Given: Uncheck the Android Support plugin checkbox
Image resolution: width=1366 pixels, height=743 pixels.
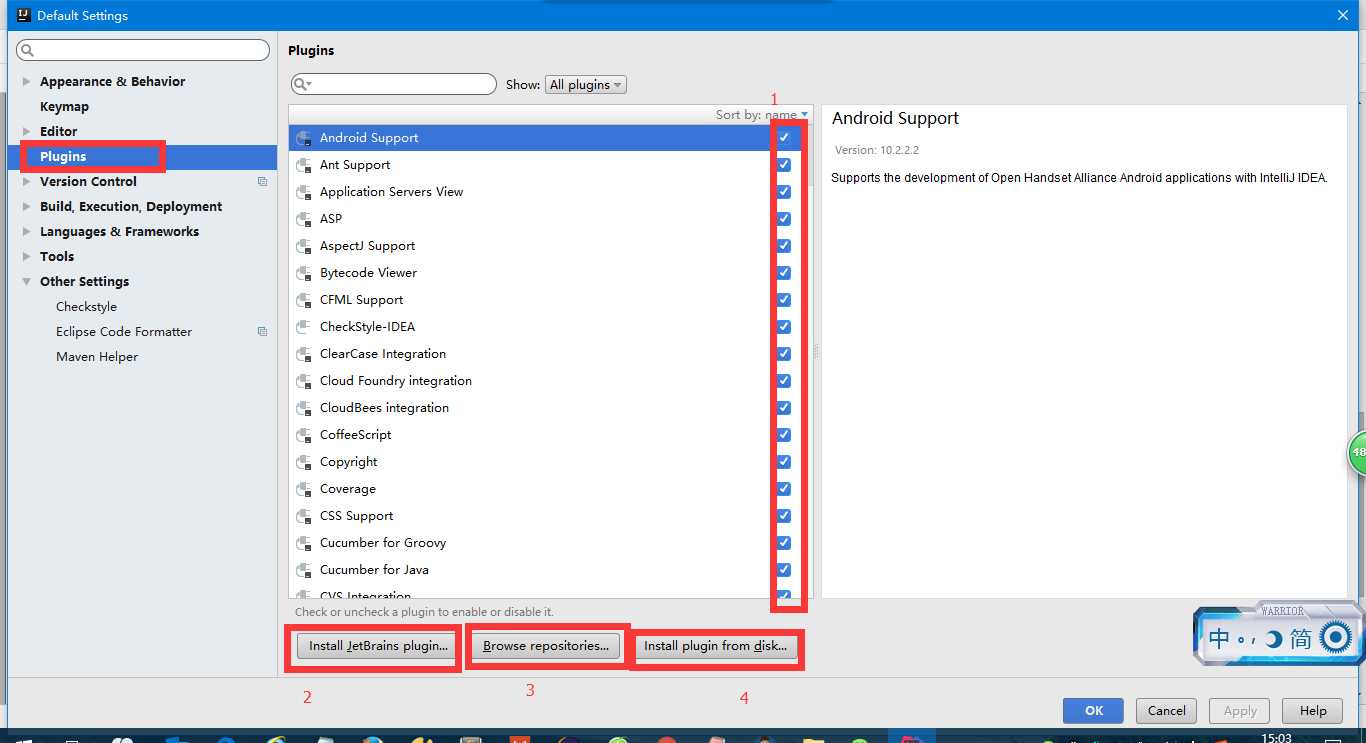Looking at the screenshot, I should [x=784, y=138].
